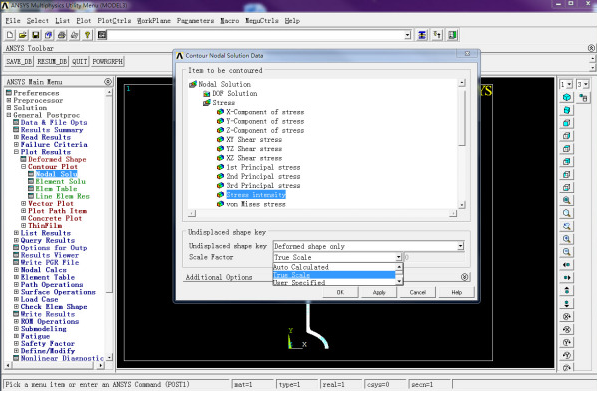Open Element Solu in Main Menu
597x393 pixels.
pyautogui.click(x=61, y=181)
